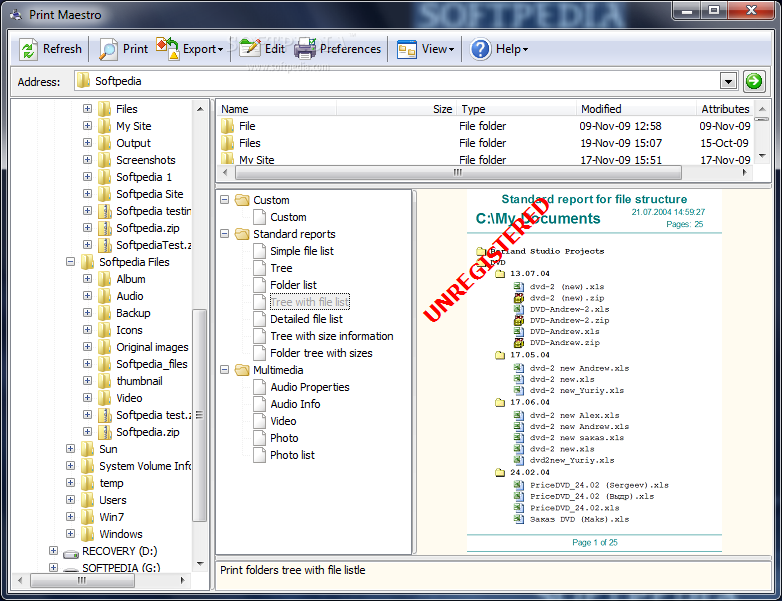This screenshot has height=601, width=782.
Task: Select RECOVERY (D:) drive icon
Action: point(71,552)
